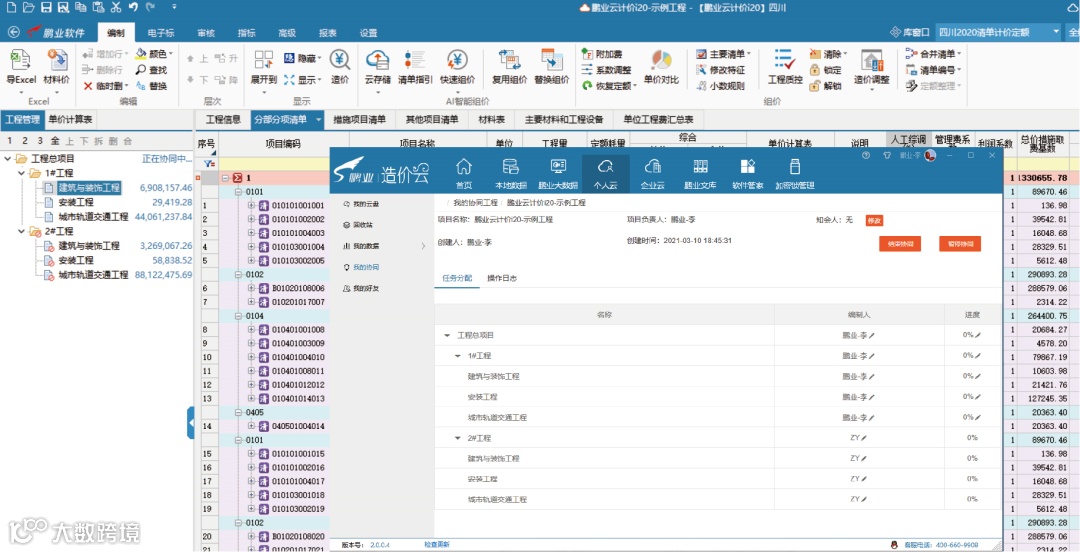Open 鹏业大数据 in 造价云 window
Screen dimensions: 1080x552
pyautogui.click(x=558, y=174)
